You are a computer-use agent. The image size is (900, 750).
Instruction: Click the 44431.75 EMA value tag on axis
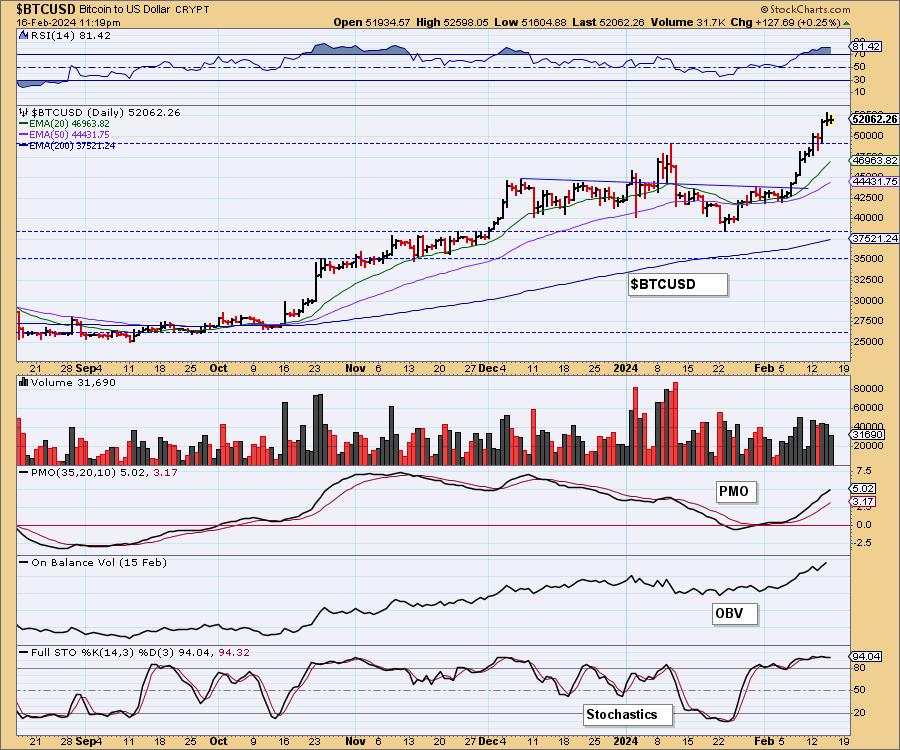click(x=874, y=181)
